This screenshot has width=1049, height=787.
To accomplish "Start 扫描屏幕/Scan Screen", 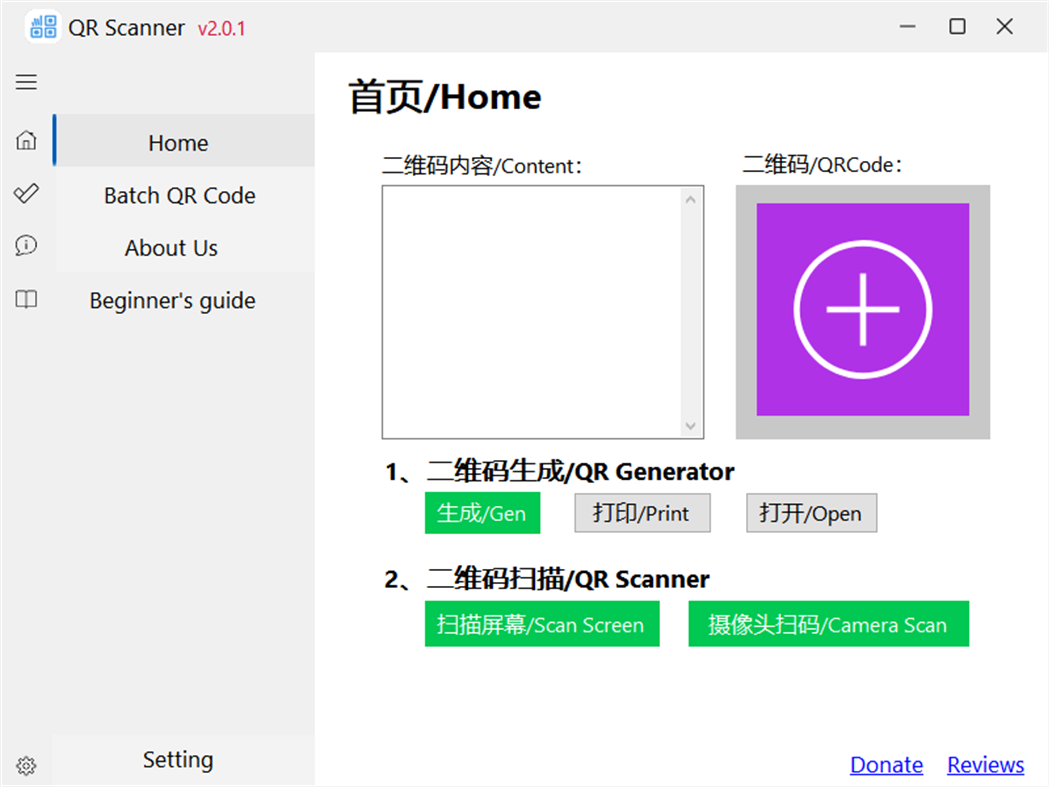I will [542, 623].
